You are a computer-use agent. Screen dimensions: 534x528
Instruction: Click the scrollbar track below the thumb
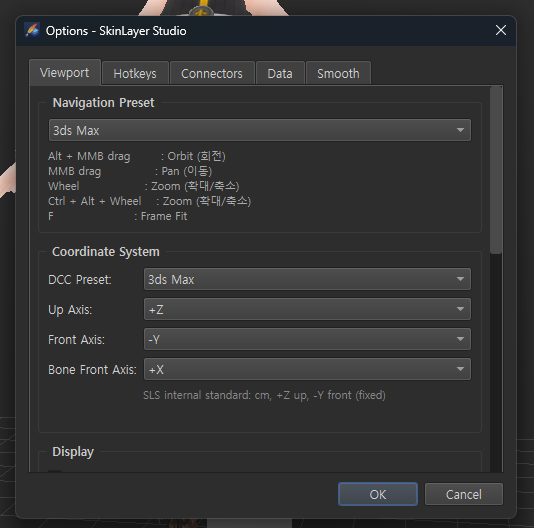[x=496, y=362]
